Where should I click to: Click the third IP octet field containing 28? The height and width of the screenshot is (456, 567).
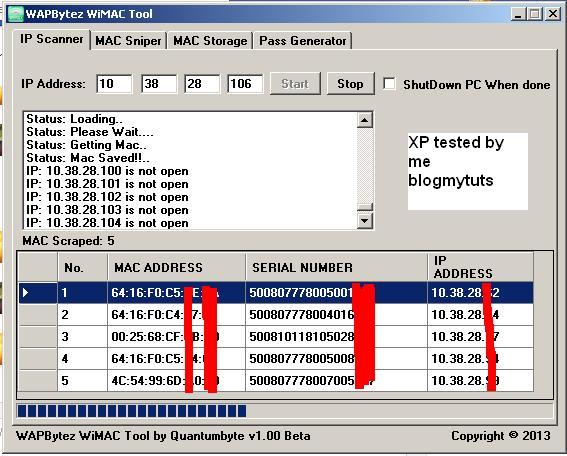point(202,84)
